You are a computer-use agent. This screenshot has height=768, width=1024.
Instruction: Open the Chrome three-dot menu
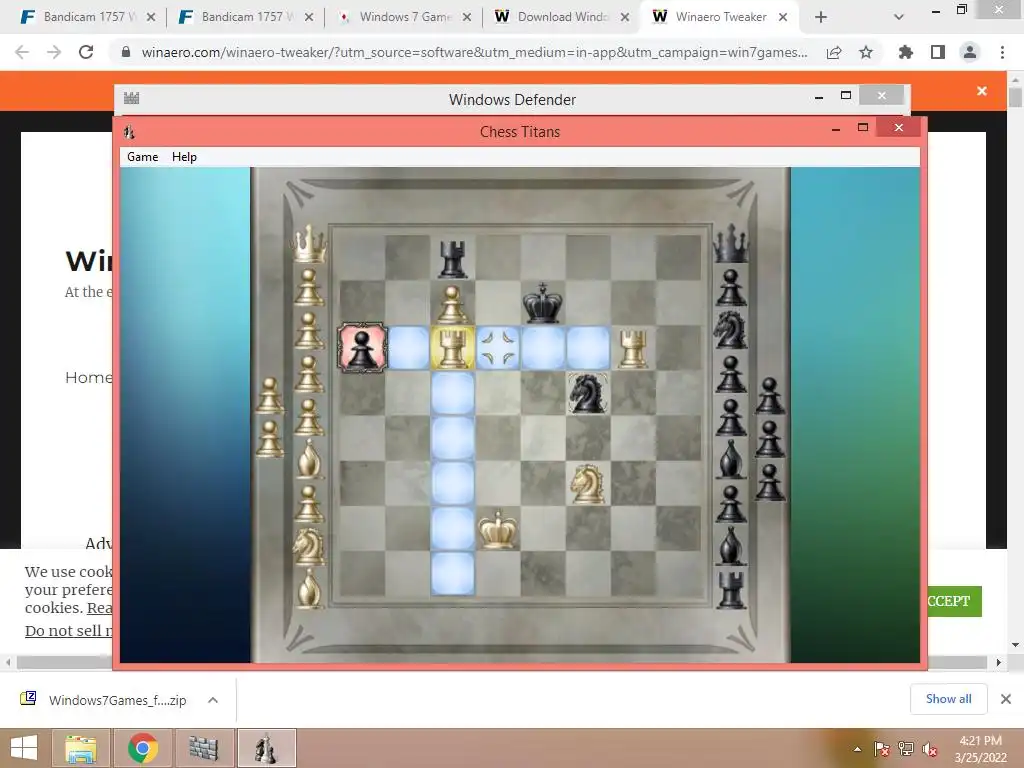click(1002, 52)
